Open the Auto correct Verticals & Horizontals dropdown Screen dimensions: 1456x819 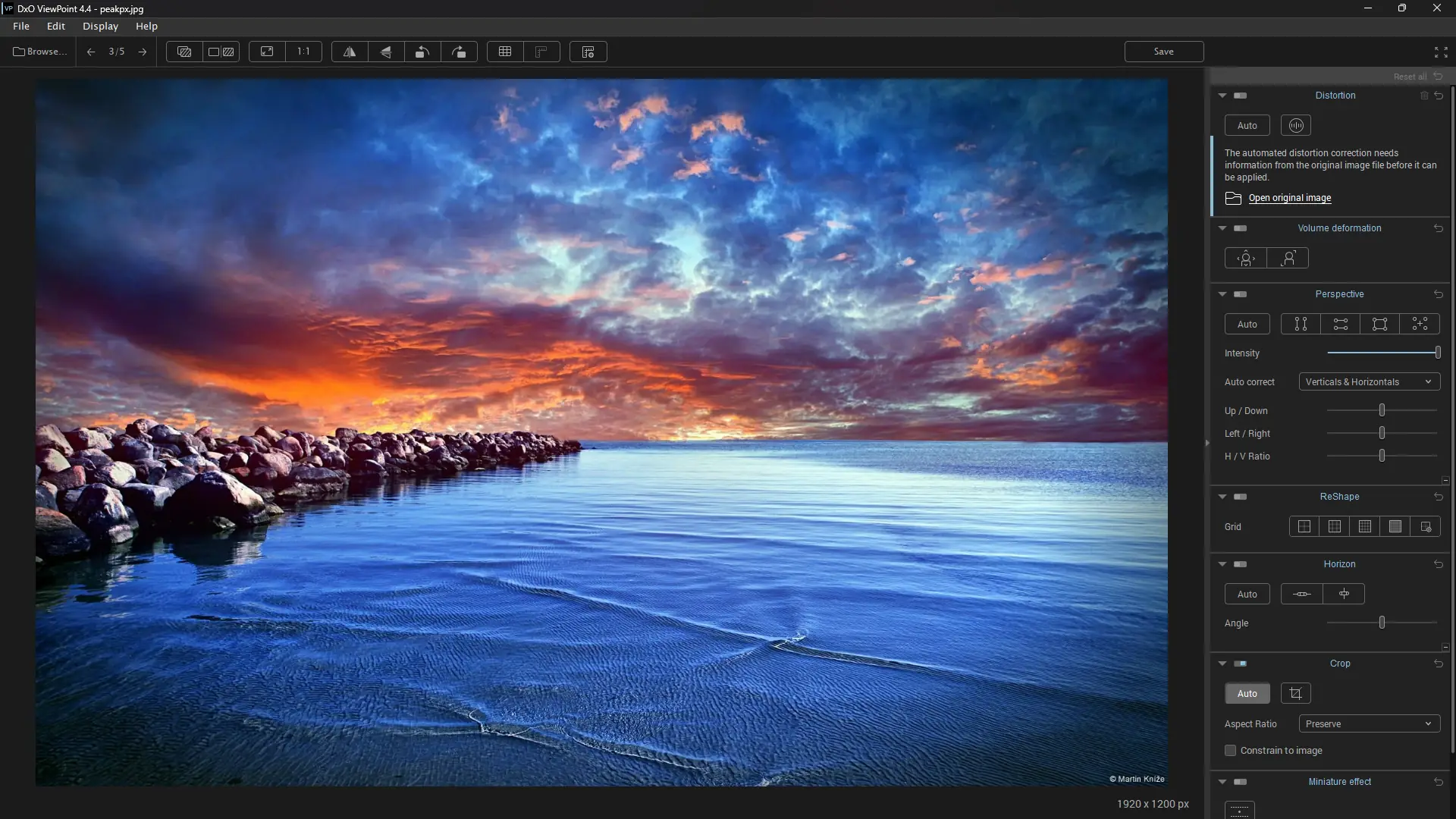point(1369,382)
